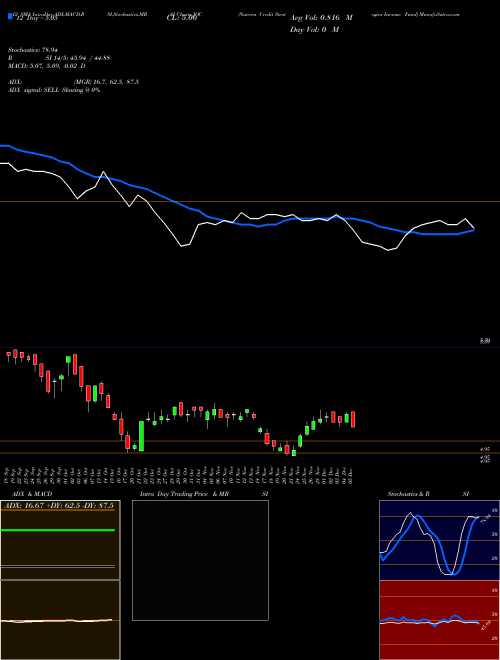This screenshot has height=660, width=500.
Task: Click the blue Stochastics chart panel
Action: (439, 540)
